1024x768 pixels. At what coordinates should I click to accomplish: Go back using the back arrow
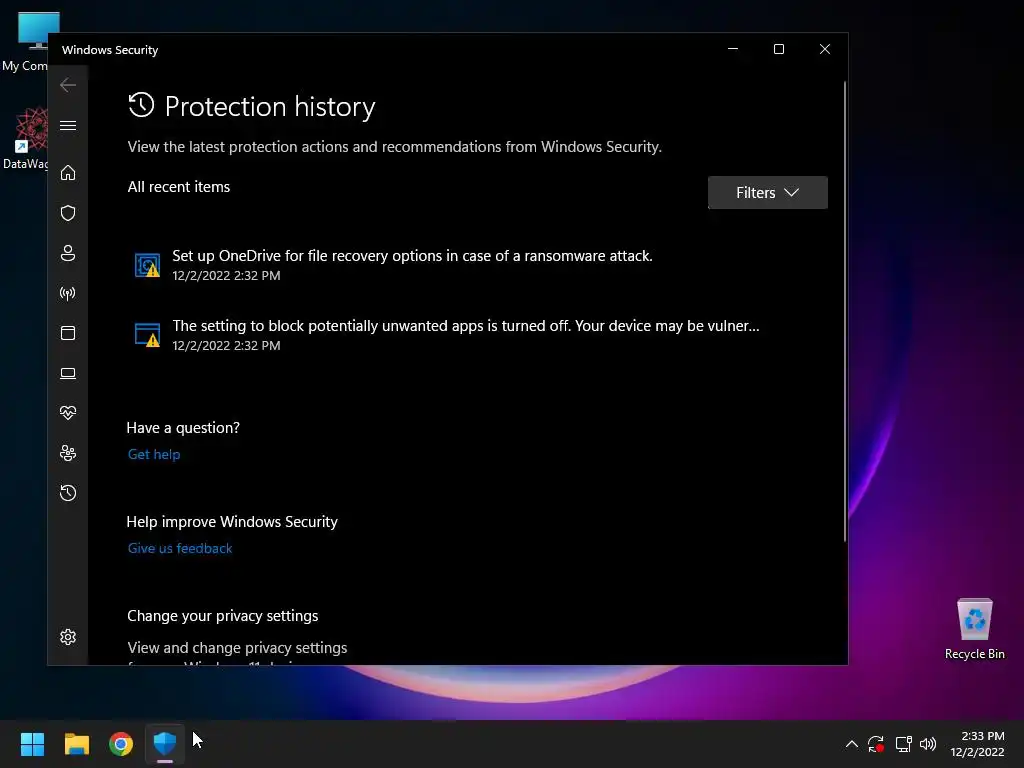[x=68, y=85]
